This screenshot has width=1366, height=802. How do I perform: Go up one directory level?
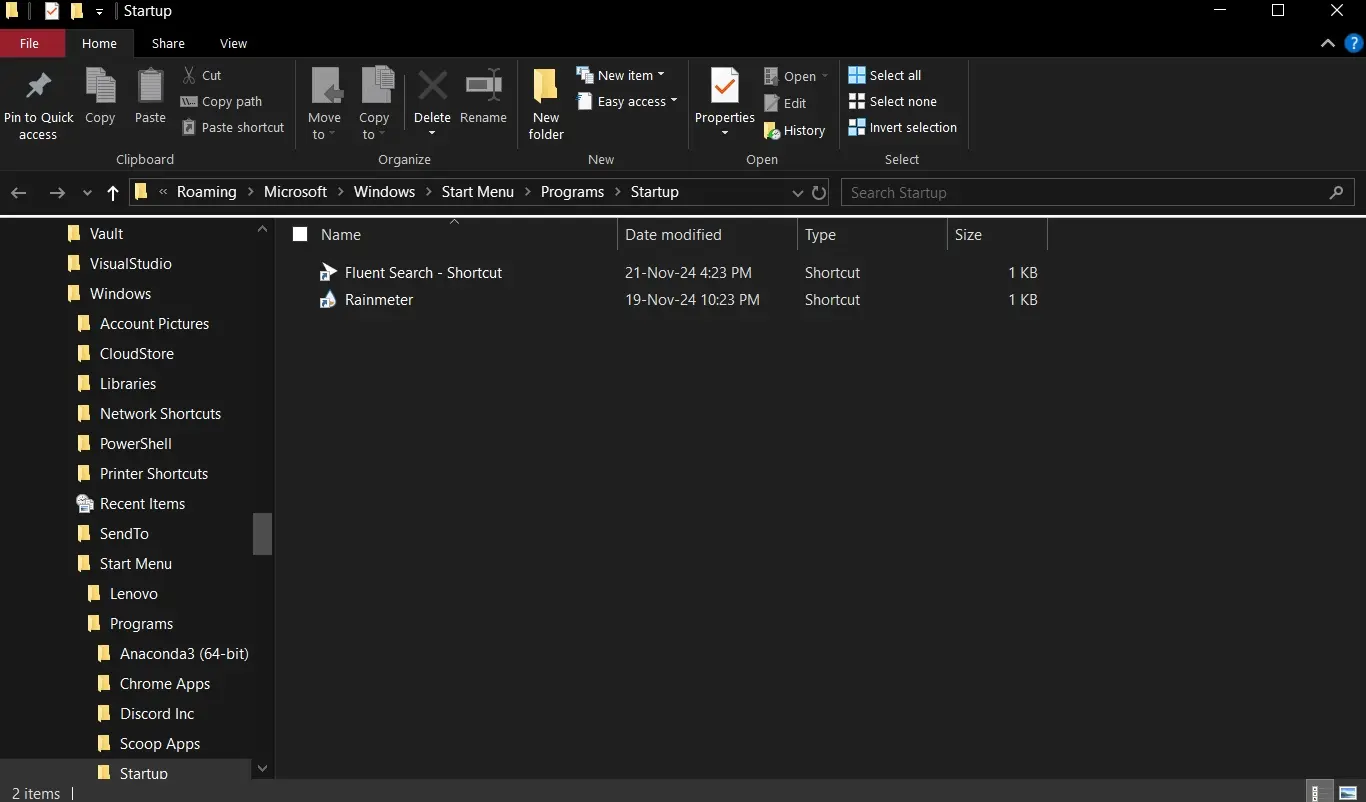coord(112,192)
